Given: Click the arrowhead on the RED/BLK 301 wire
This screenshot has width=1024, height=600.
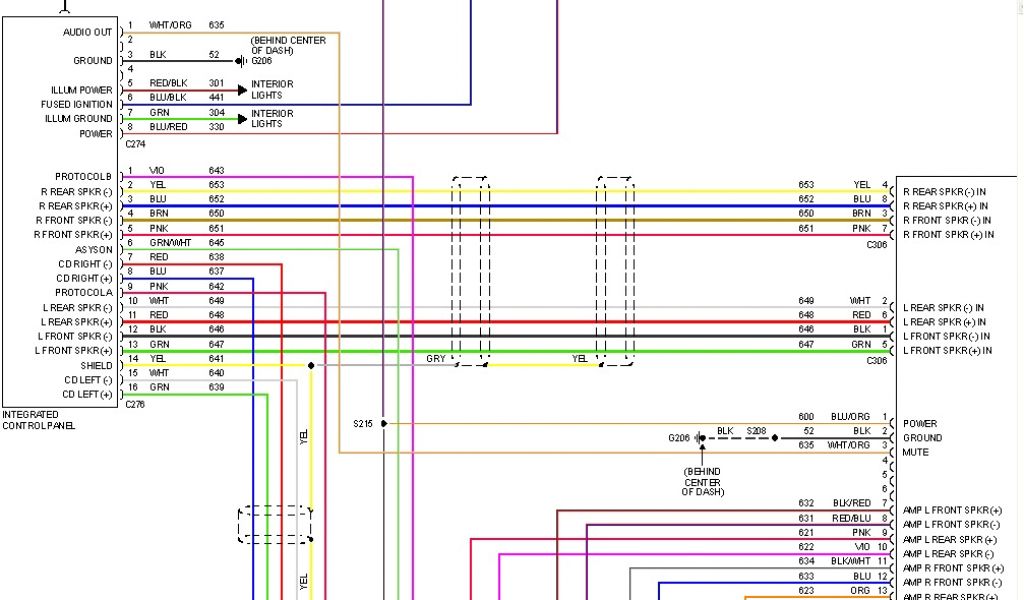Looking at the screenshot, I should pos(241,90).
